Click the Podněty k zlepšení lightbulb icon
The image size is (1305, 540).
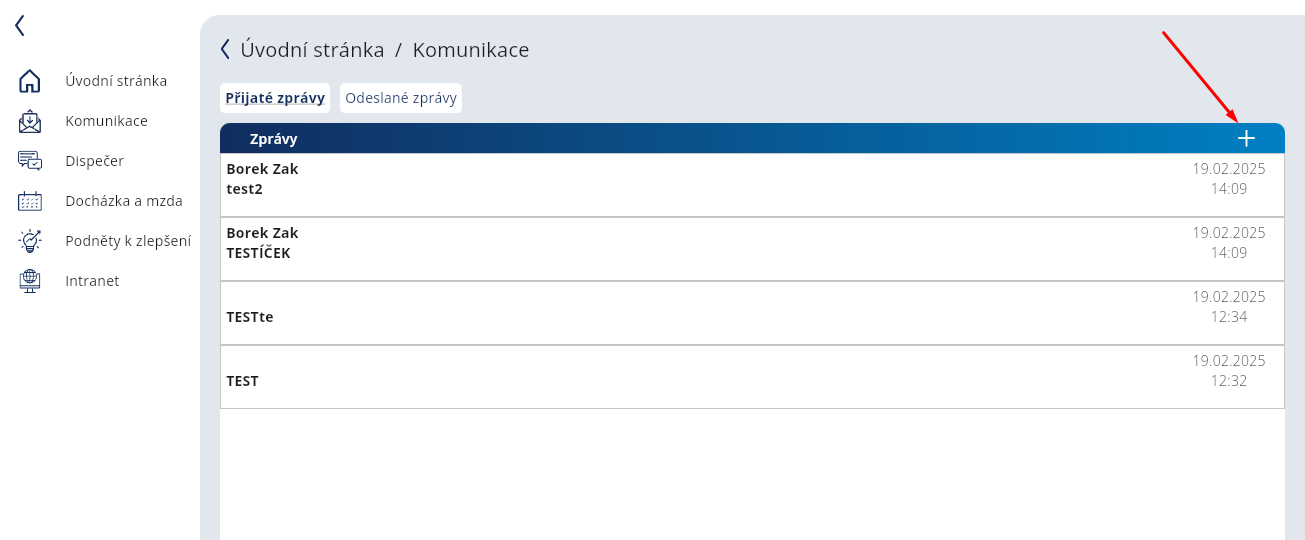tap(30, 241)
